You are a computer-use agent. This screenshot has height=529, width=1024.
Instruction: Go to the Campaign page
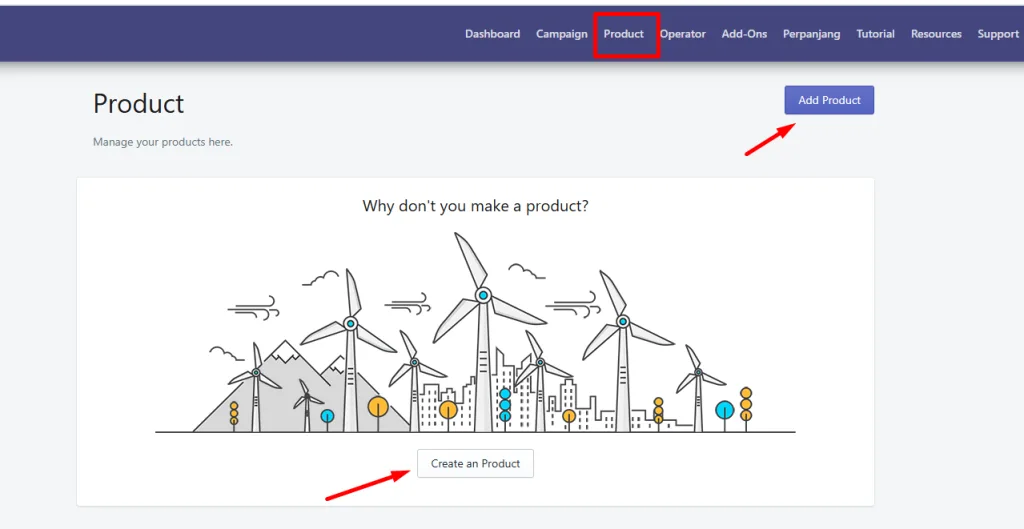coord(562,34)
